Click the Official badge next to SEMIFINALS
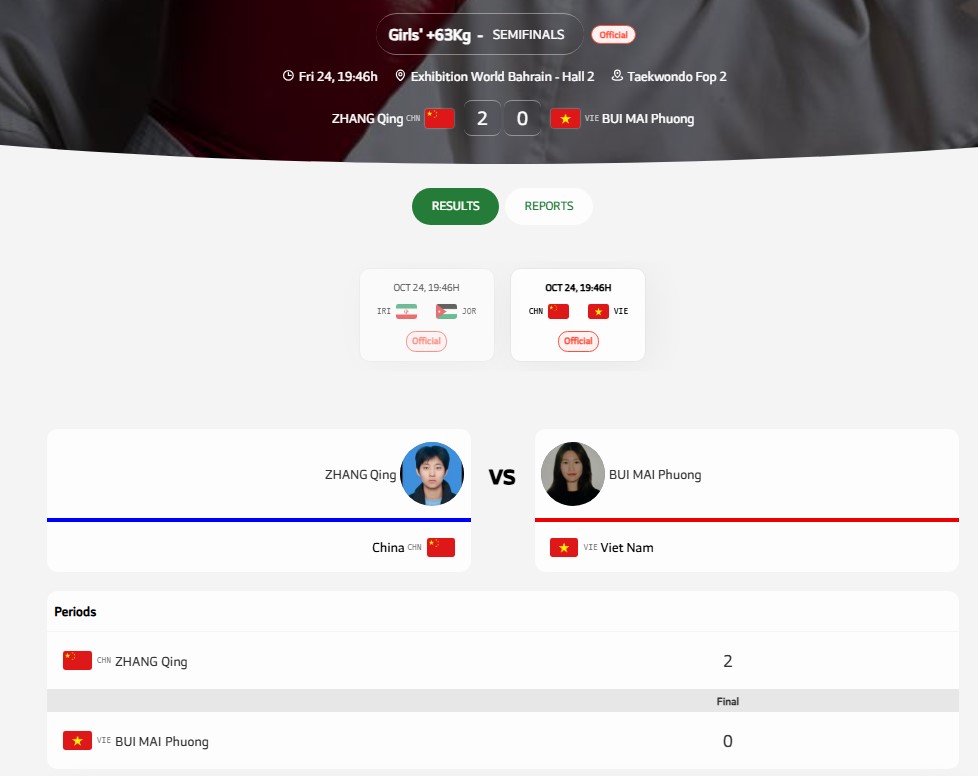Image resolution: width=978 pixels, height=776 pixels. click(x=613, y=35)
